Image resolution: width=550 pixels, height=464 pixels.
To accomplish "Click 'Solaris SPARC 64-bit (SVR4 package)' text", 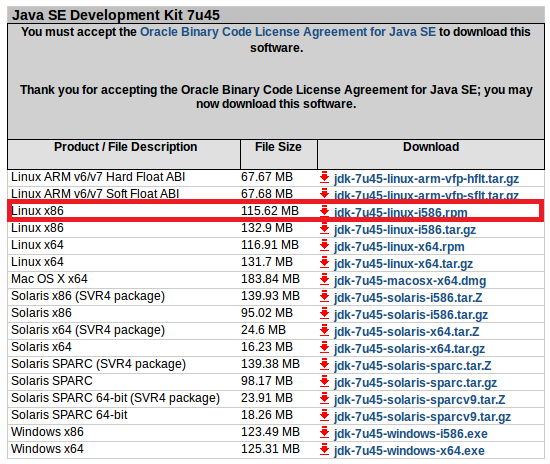I will 115,398.
